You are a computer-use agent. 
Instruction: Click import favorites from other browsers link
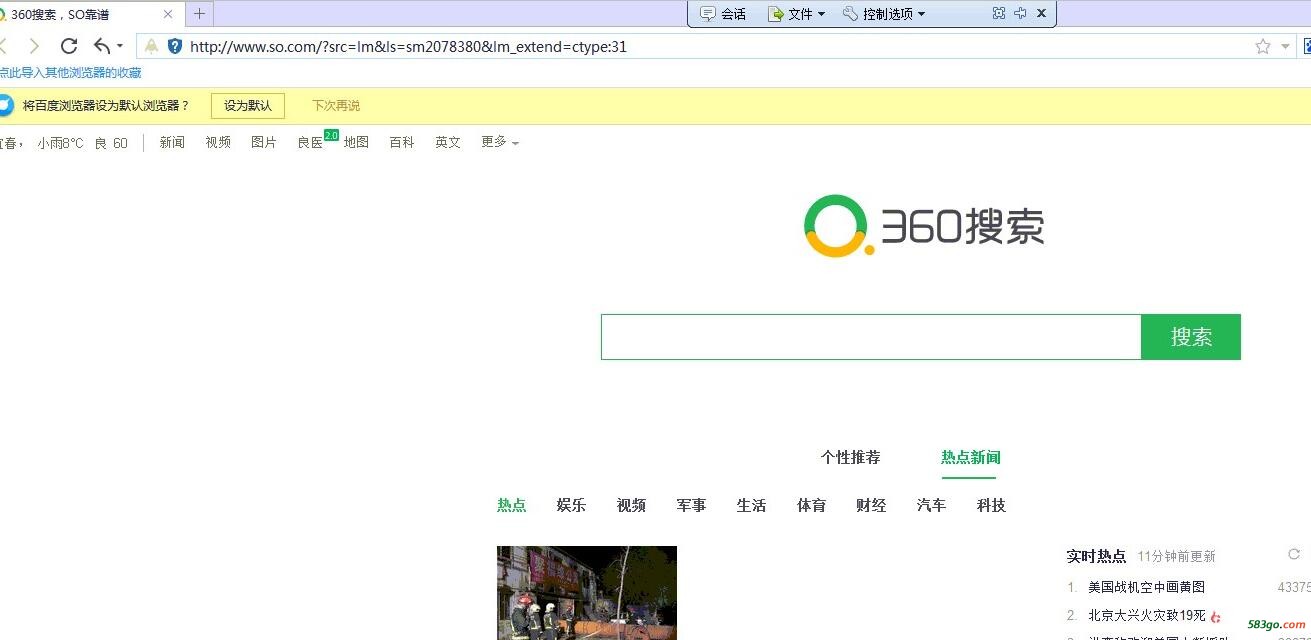pyautogui.click(x=70, y=73)
